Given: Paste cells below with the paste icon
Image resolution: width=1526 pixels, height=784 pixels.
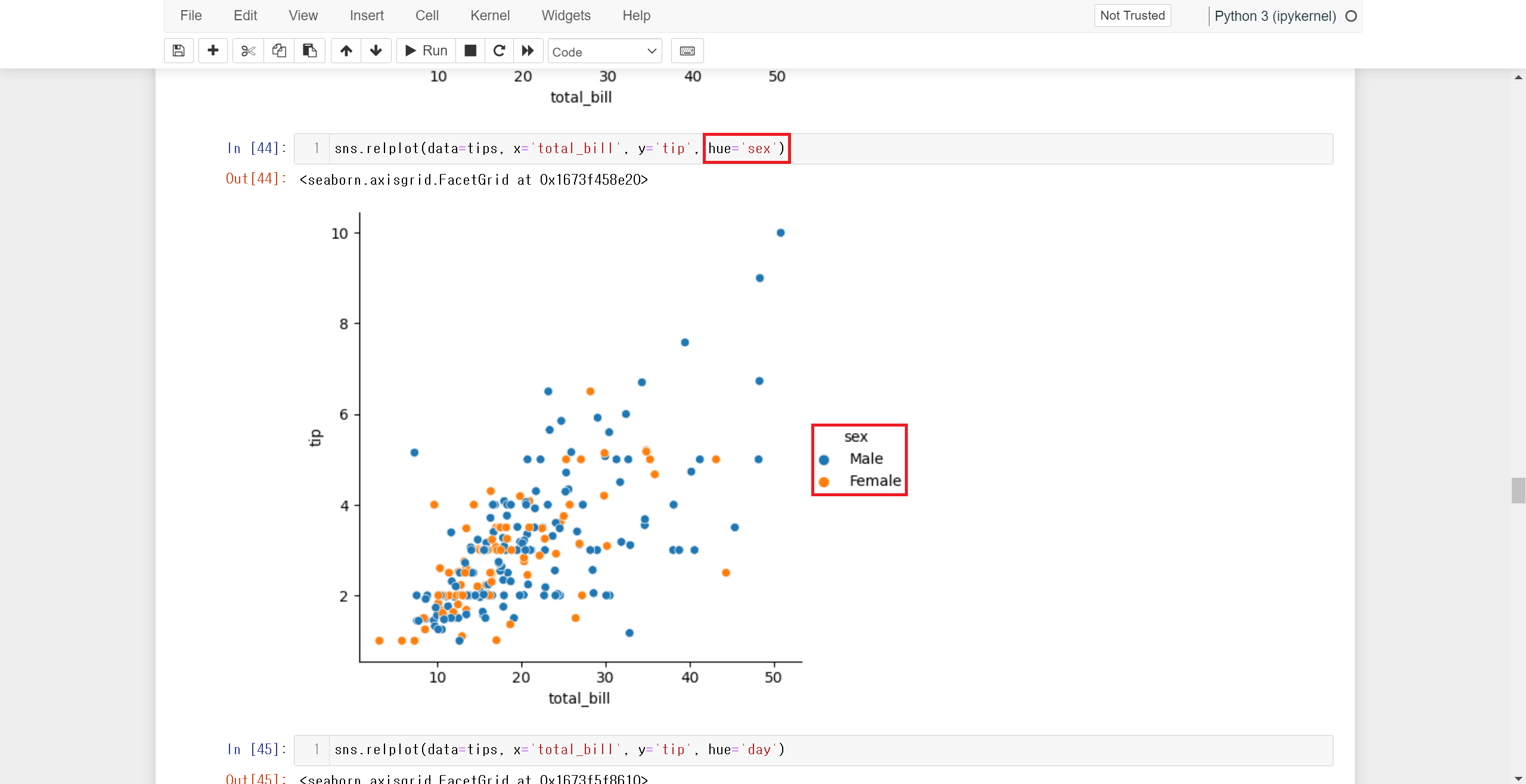Looking at the screenshot, I should (x=309, y=51).
